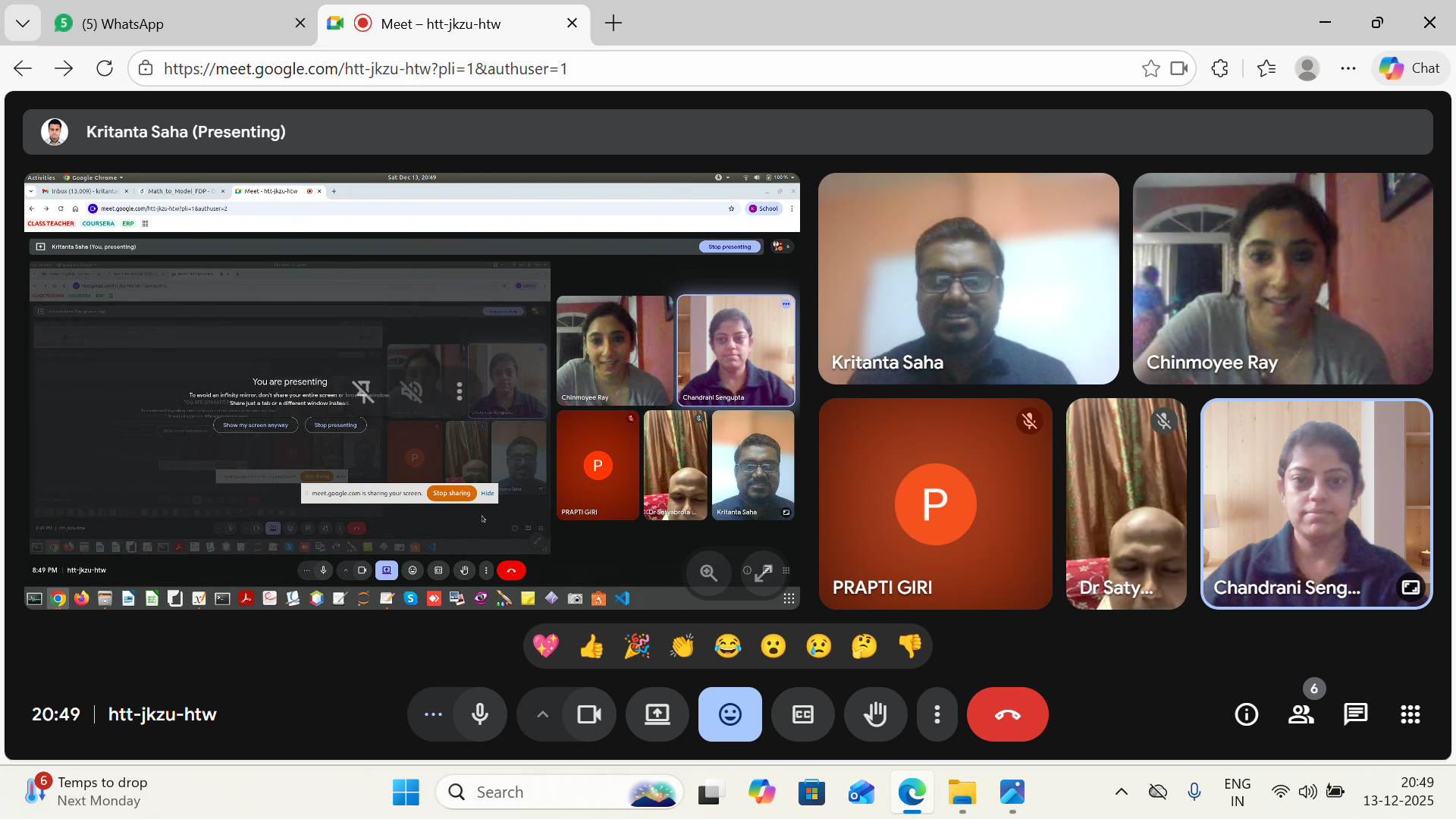Open a new browser tab
Image resolution: width=1456 pixels, height=819 pixels.
pos(613,24)
